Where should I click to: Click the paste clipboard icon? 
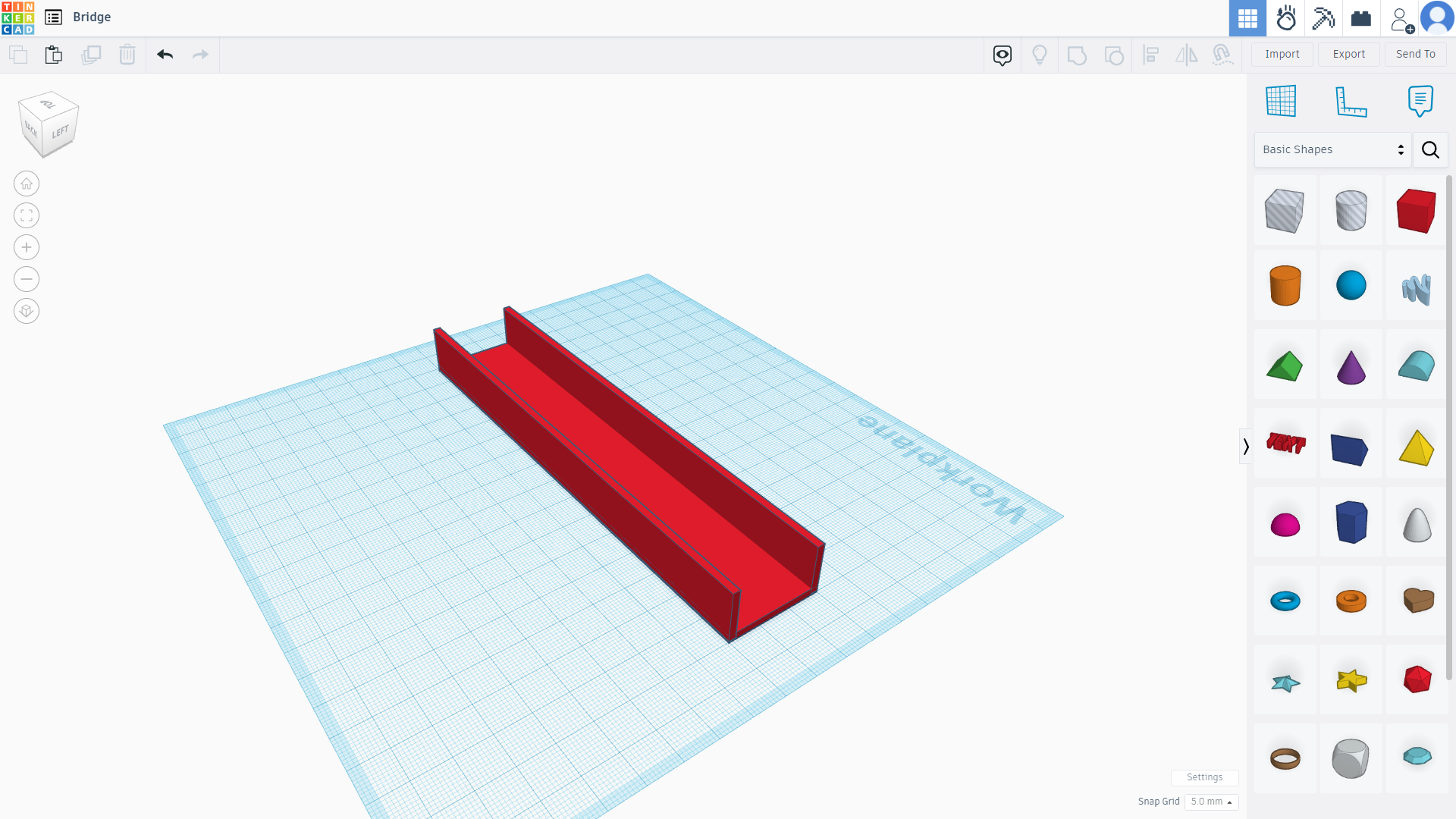(x=53, y=55)
